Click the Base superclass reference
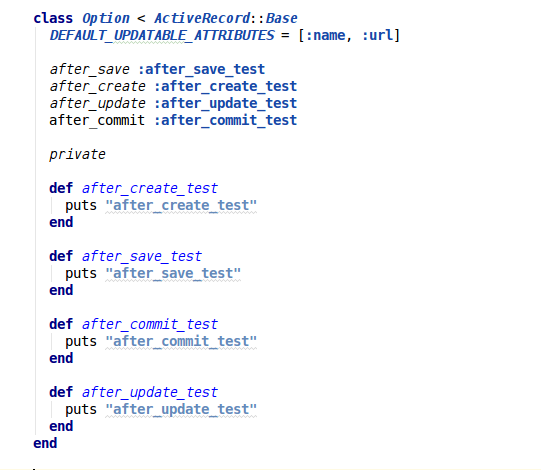Screen dimensions: 541x470 (281, 18)
